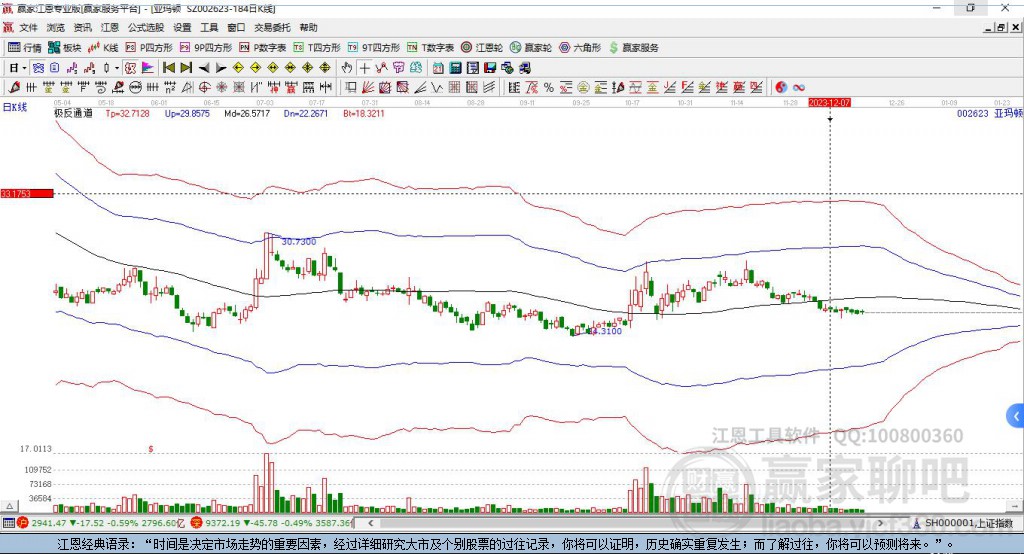This screenshot has width=1024, height=554.
Task: Click the 极反通道 indicator name
Action: tap(73, 114)
